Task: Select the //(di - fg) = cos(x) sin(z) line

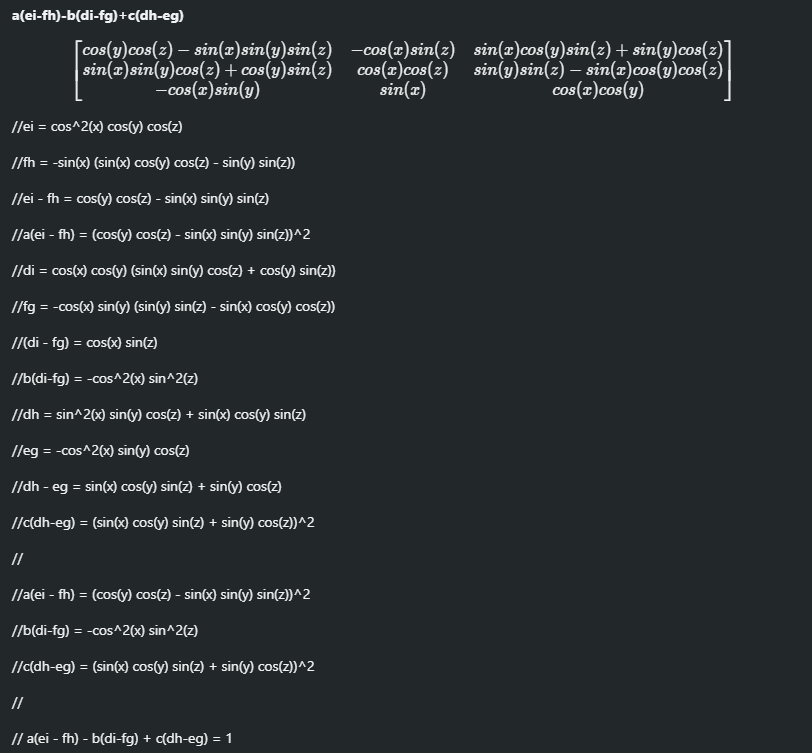Action: point(85,343)
